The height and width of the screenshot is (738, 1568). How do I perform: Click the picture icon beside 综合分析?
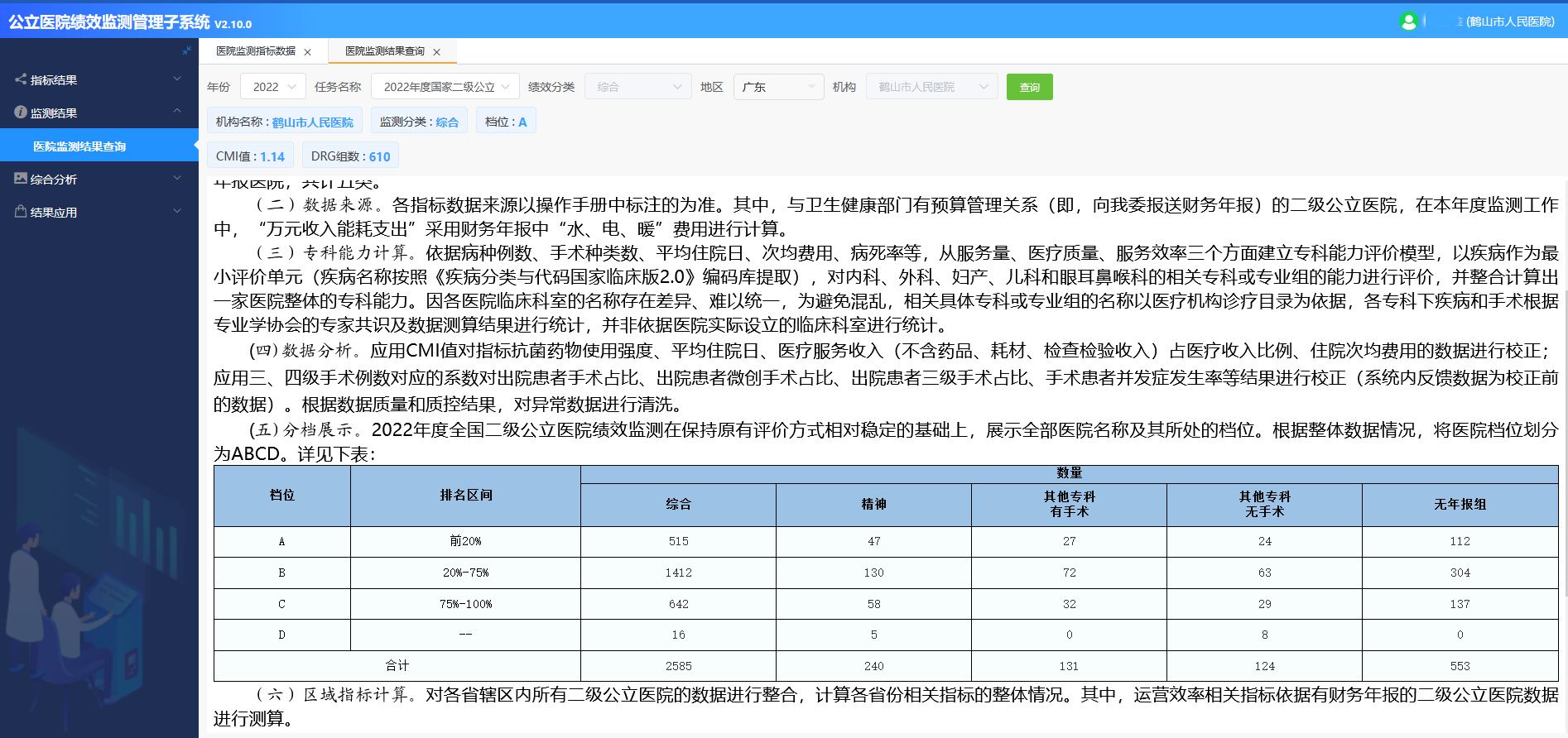pyautogui.click(x=21, y=178)
